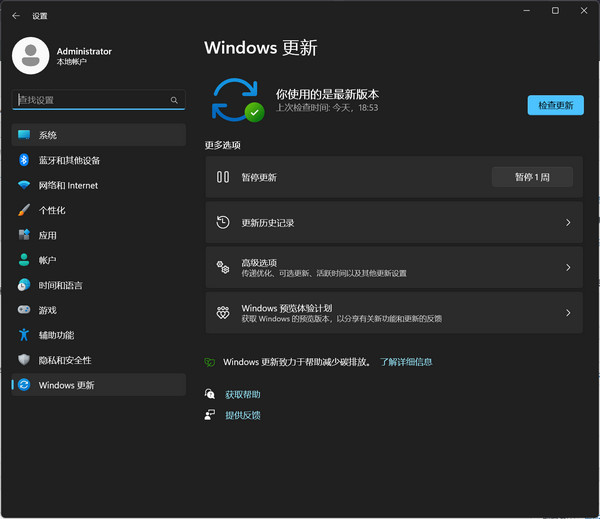Click the 隐私和安全性 shield icon

point(24,360)
